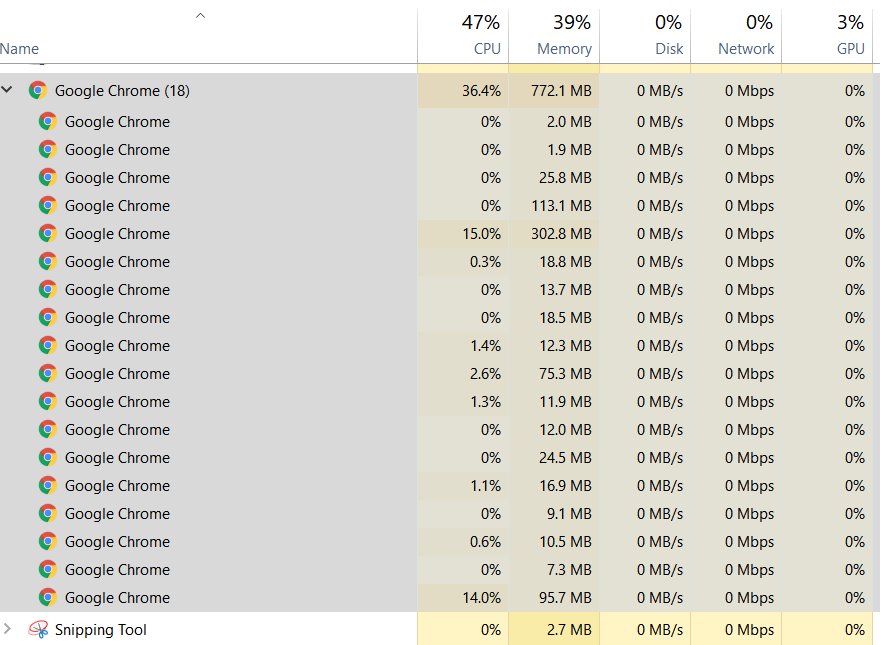The height and width of the screenshot is (645, 880).
Task: Select Chrome process icon using 25.8 MB
Action: (x=48, y=177)
